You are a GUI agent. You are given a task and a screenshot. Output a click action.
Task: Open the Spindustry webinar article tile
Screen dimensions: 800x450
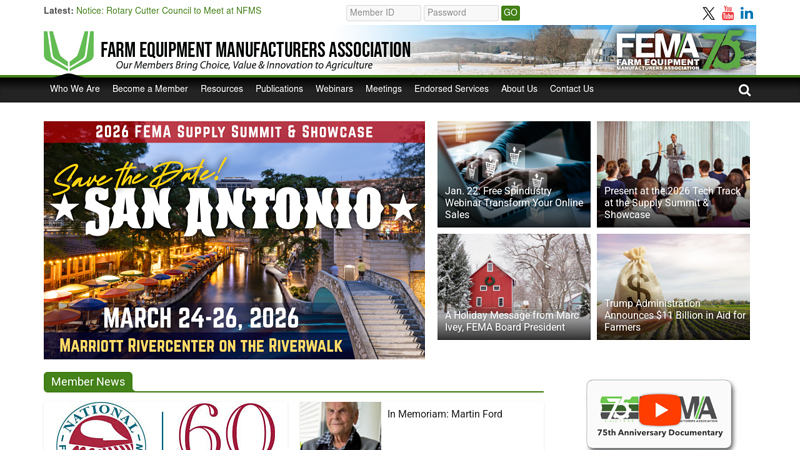(x=514, y=174)
